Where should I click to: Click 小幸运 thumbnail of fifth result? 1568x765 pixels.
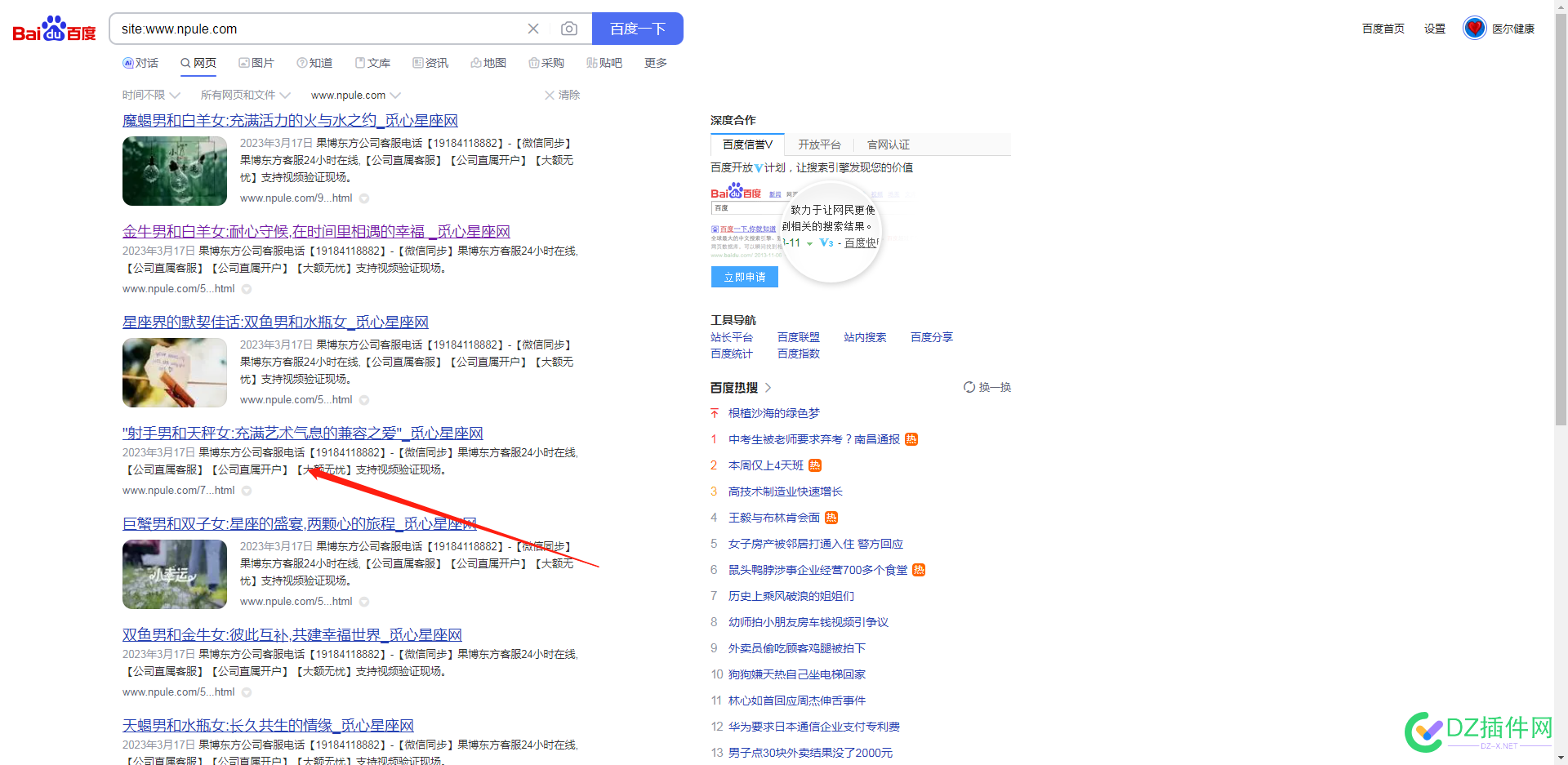[175, 574]
